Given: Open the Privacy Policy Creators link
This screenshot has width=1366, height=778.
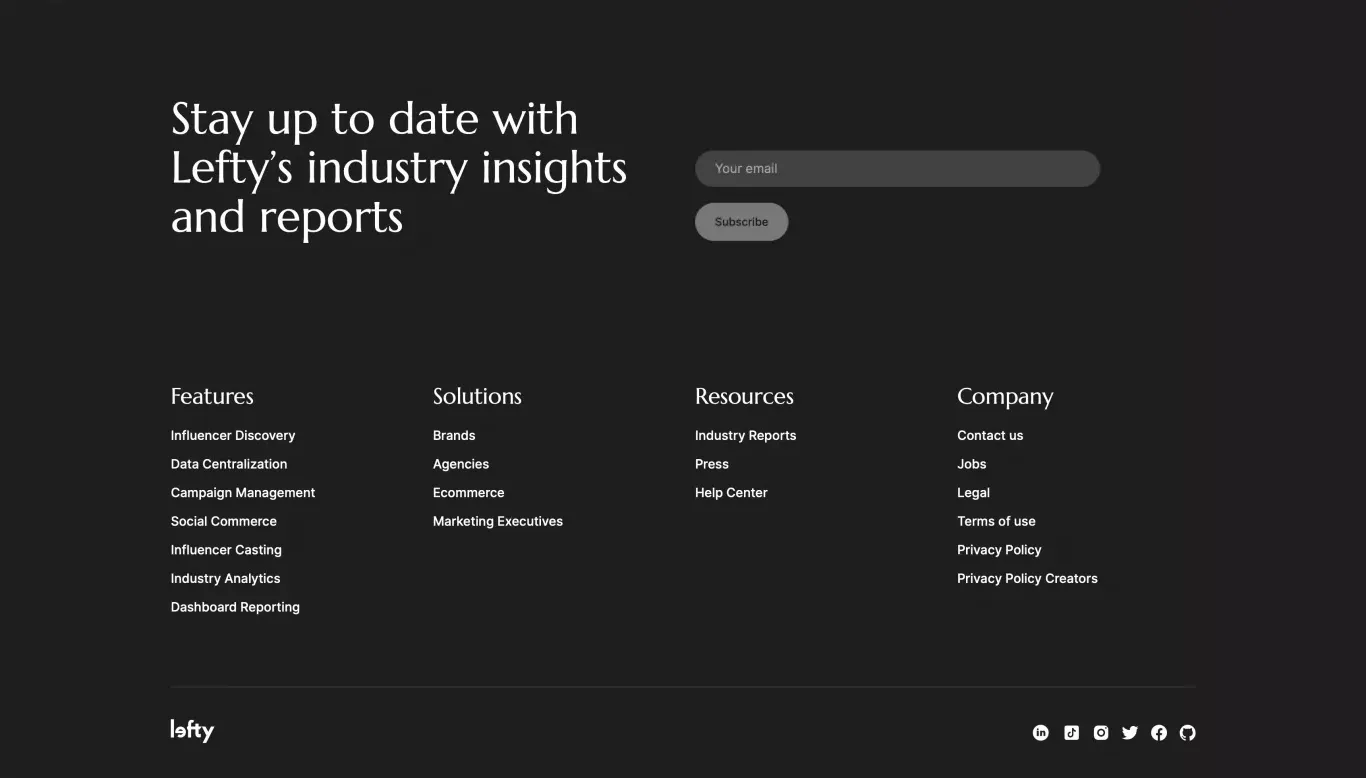Looking at the screenshot, I should pyautogui.click(x=1027, y=579).
